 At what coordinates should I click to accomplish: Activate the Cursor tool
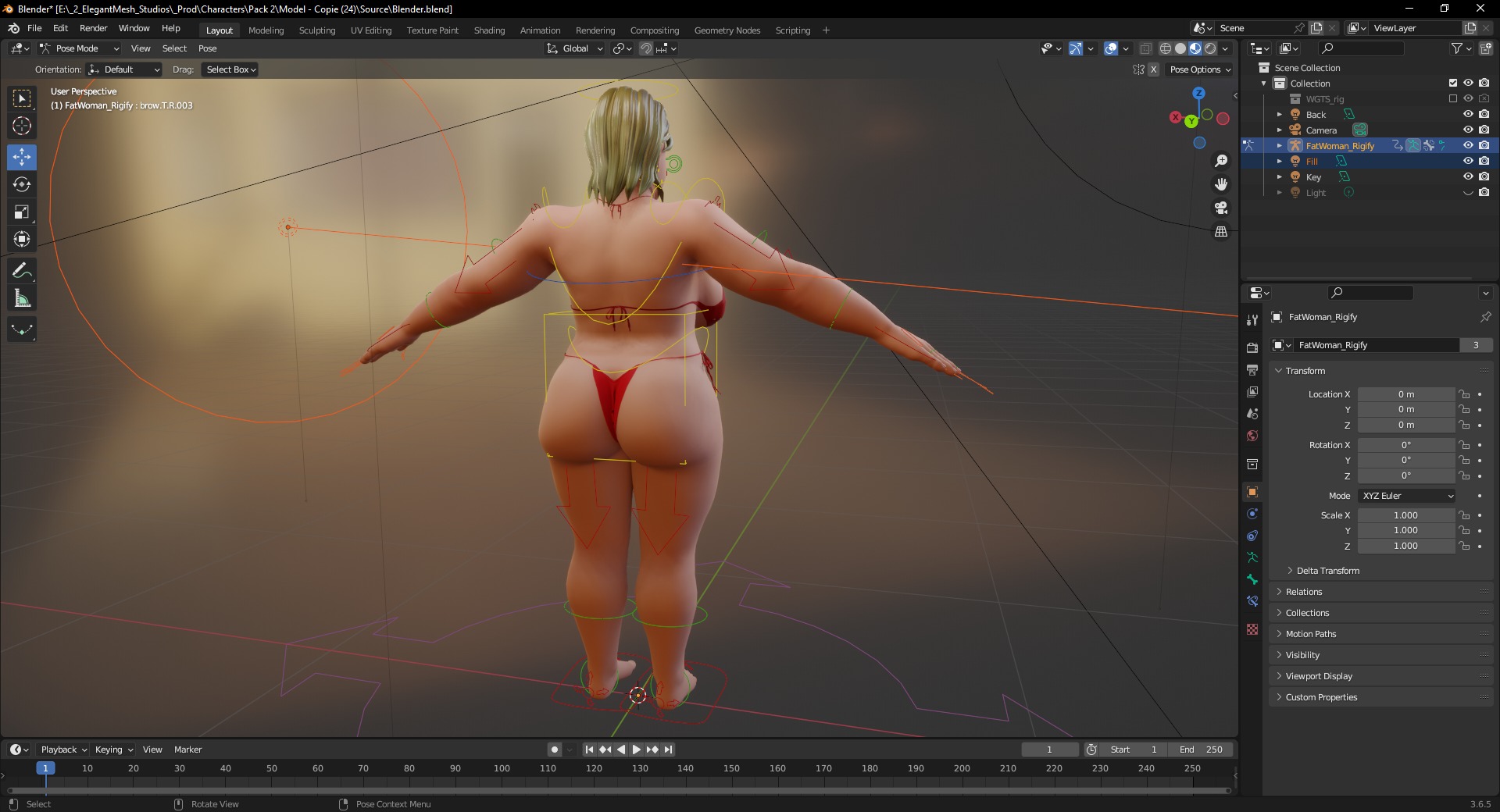(x=22, y=126)
